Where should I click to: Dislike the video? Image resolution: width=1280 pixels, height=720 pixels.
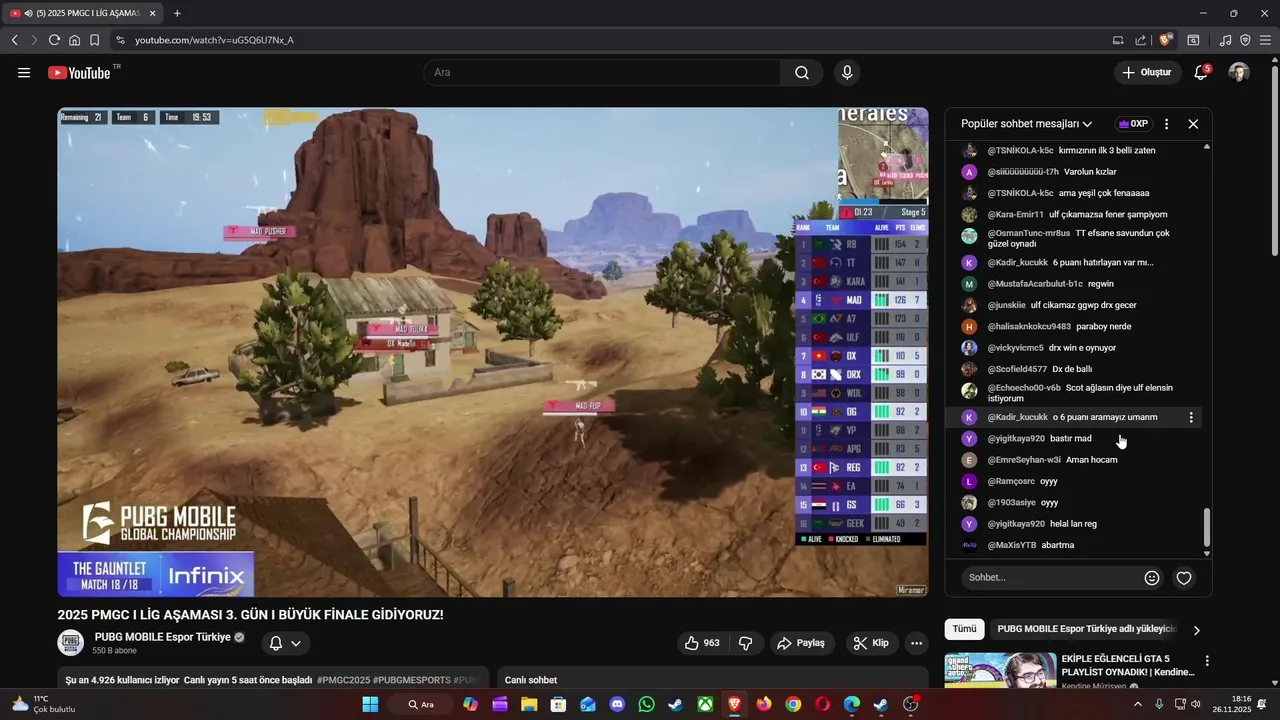(x=745, y=643)
